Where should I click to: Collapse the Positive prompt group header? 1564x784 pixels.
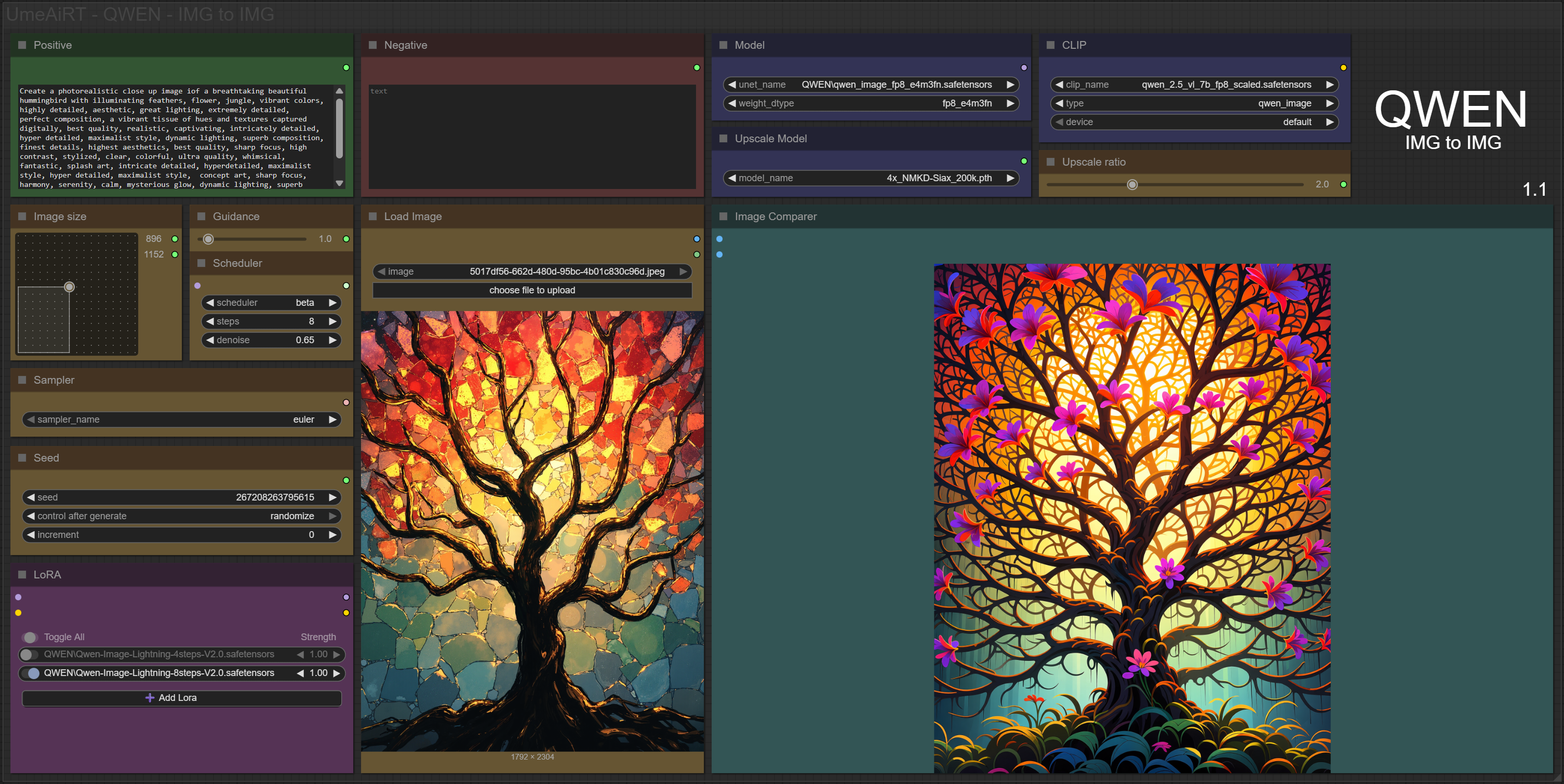click(22, 45)
